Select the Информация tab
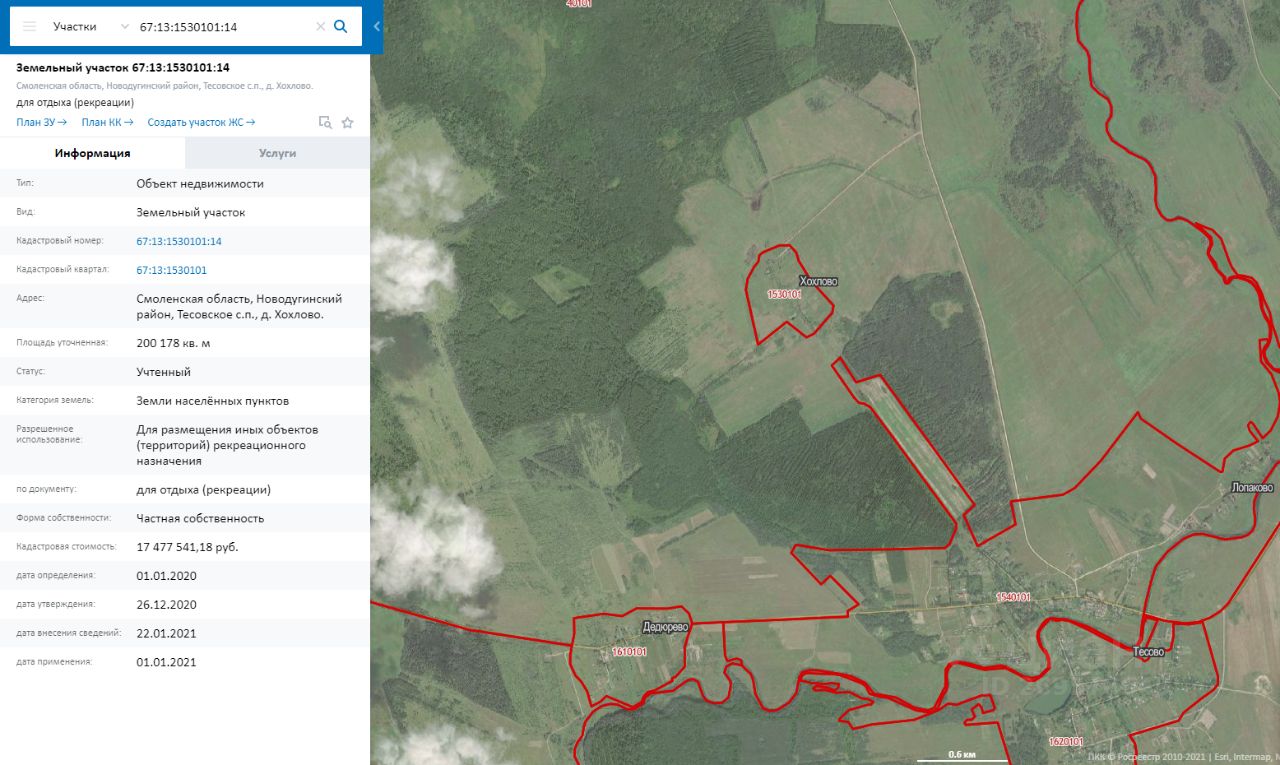The height and width of the screenshot is (765, 1280). [x=92, y=153]
